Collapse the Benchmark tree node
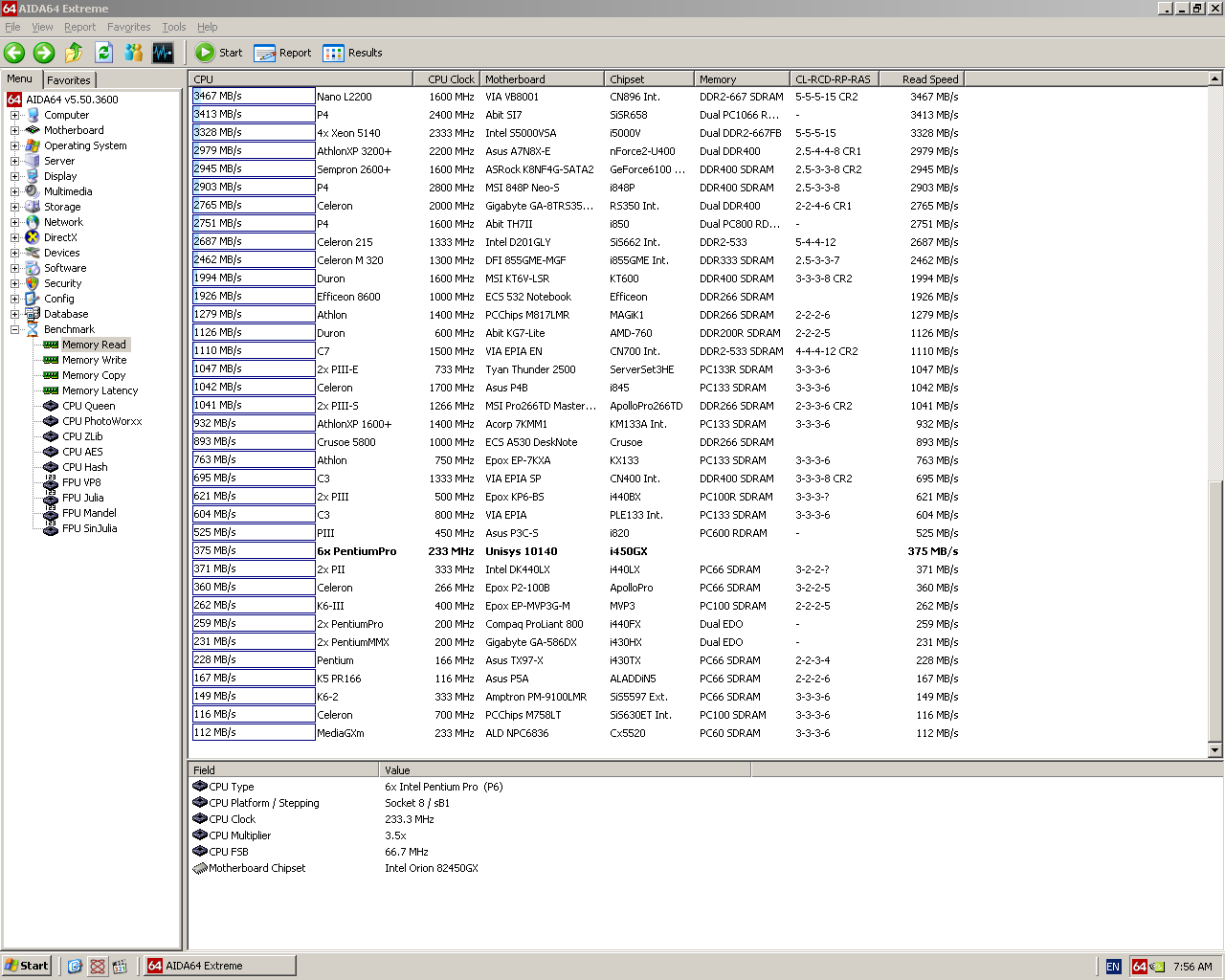The width and height of the screenshot is (1225, 980). click(14, 329)
